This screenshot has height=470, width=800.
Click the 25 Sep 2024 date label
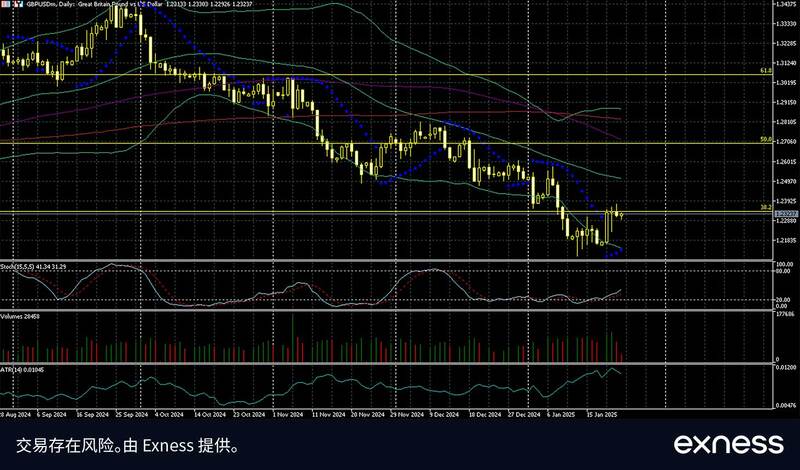click(x=131, y=413)
